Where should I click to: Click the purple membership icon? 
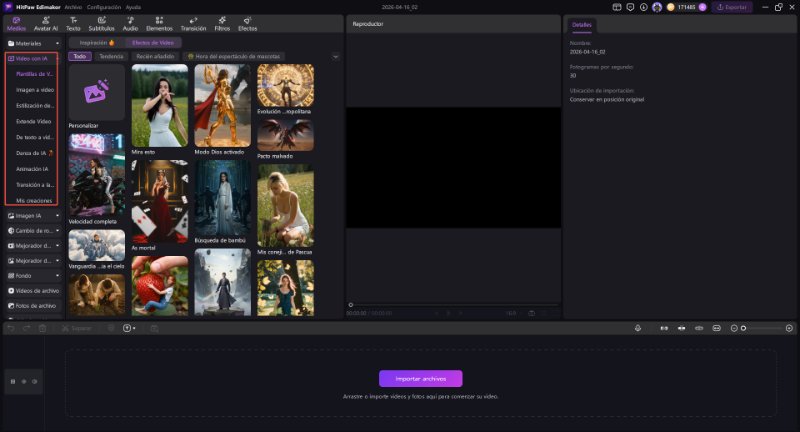[703, 7]
